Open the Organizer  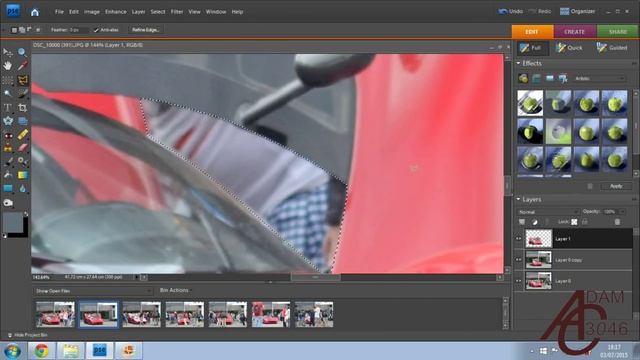pyautogui.click(x=578, y=11)
